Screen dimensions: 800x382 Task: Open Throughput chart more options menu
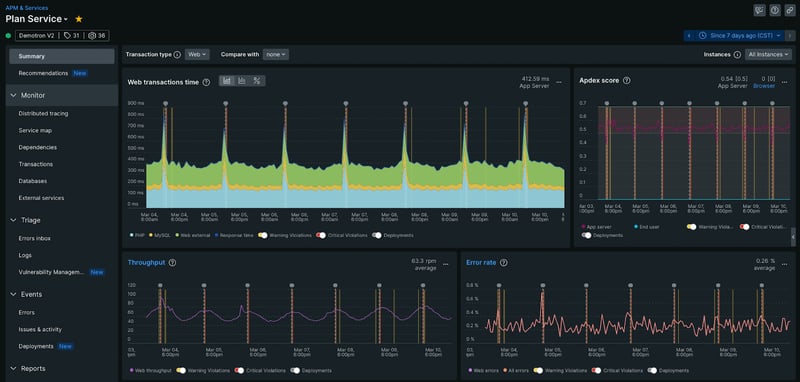point(445,264)
